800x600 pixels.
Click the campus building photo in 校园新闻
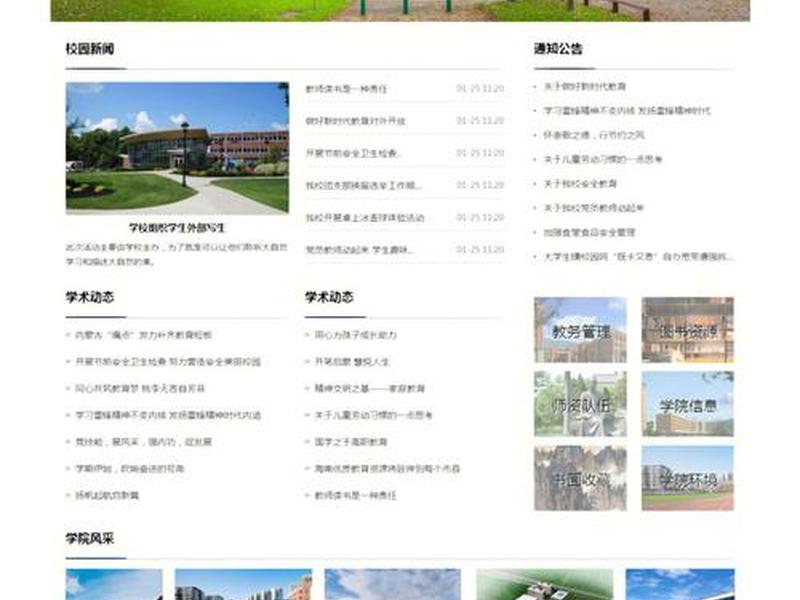tap(177, 148)
